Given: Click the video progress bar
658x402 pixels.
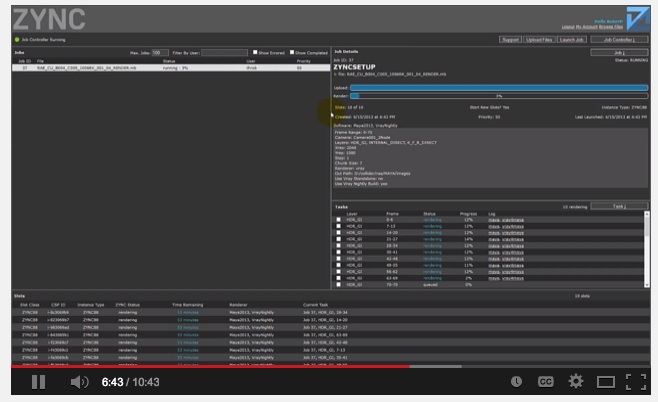Looking at the screenshot, I should 331,366.
